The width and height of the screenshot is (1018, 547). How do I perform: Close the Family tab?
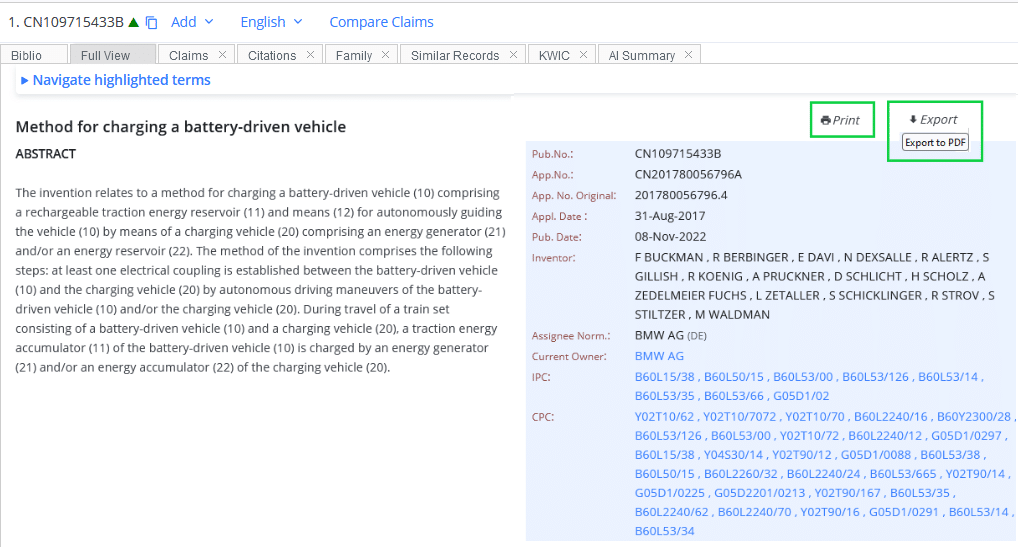(385, 55)
